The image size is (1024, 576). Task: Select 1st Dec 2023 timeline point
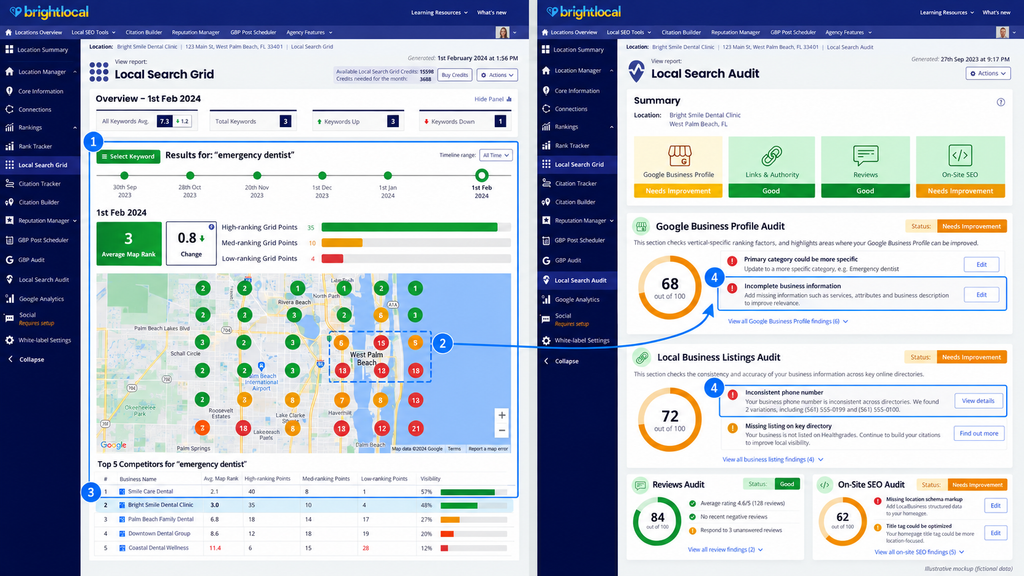pos(322,175)
